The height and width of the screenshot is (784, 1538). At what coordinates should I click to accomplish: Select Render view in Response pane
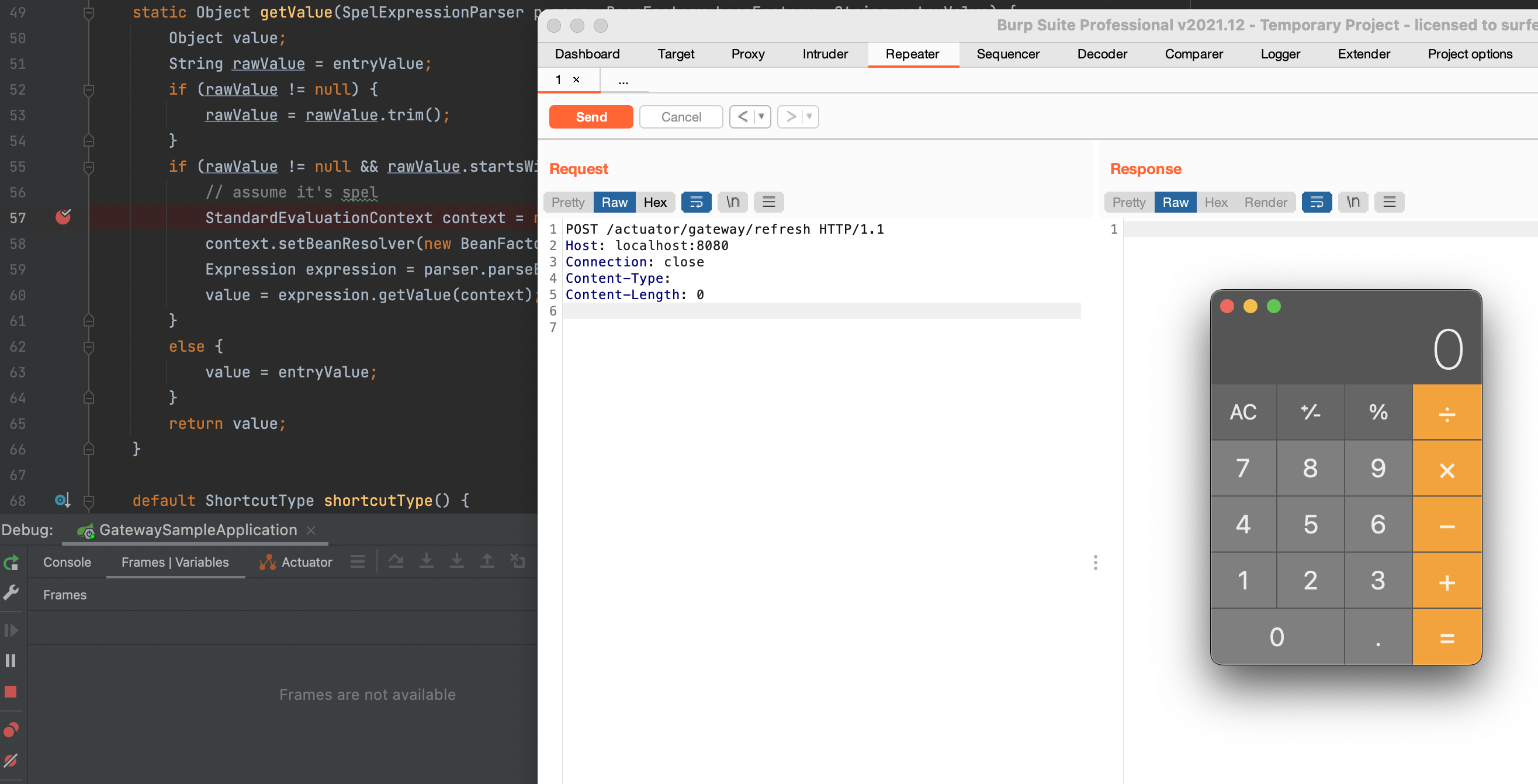point(1265,202)
